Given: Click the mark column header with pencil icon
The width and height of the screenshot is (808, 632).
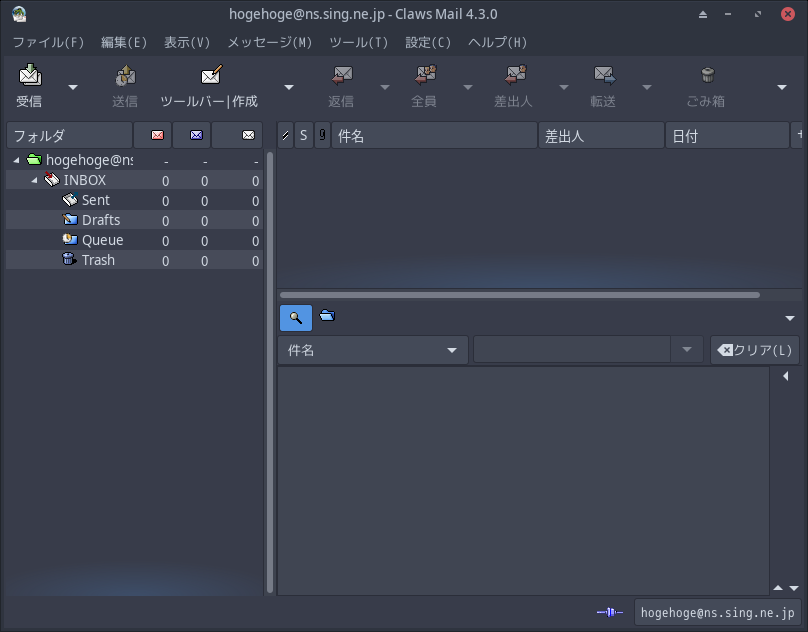Looking at the screenshot, I should (x=285, y=136).
